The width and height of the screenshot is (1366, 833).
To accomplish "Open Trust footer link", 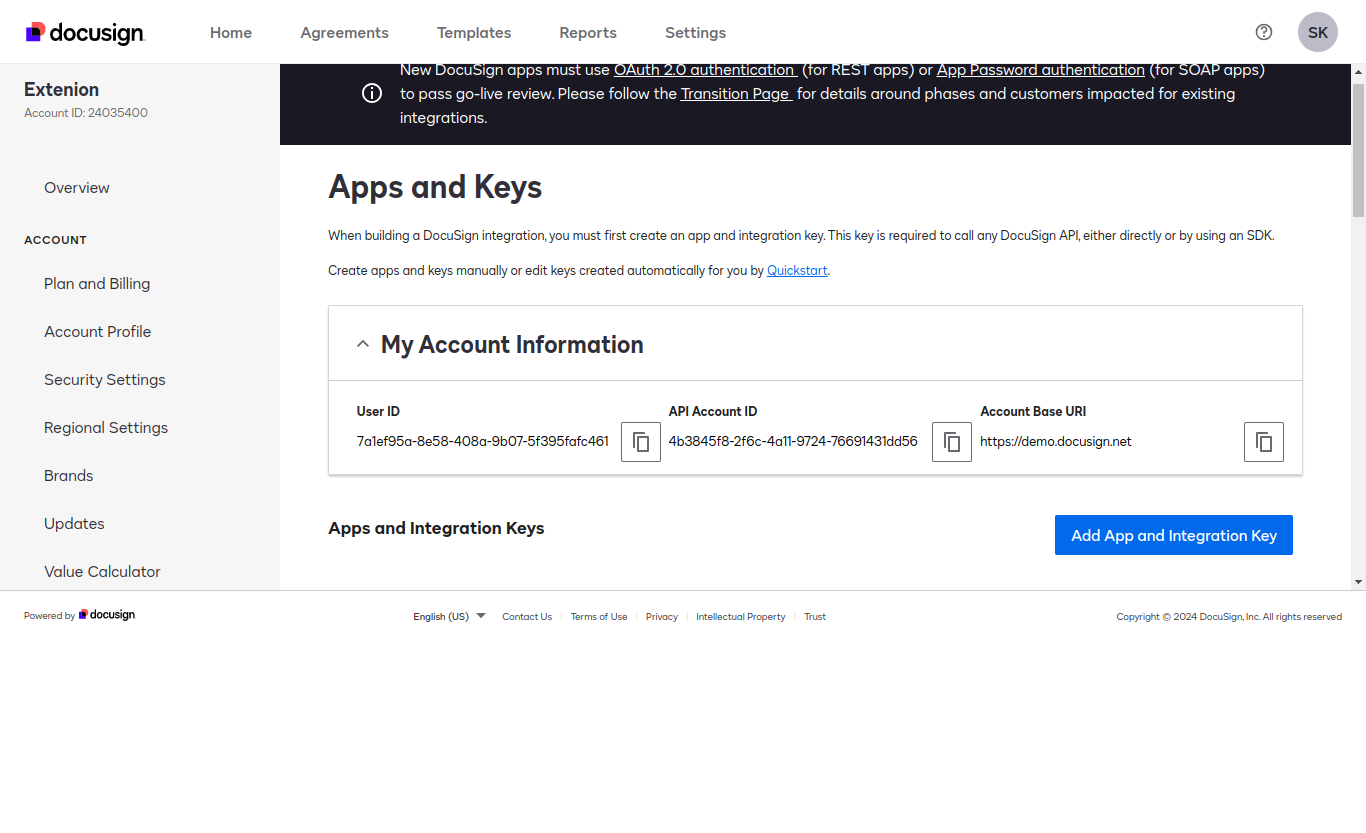I will 815,617.
